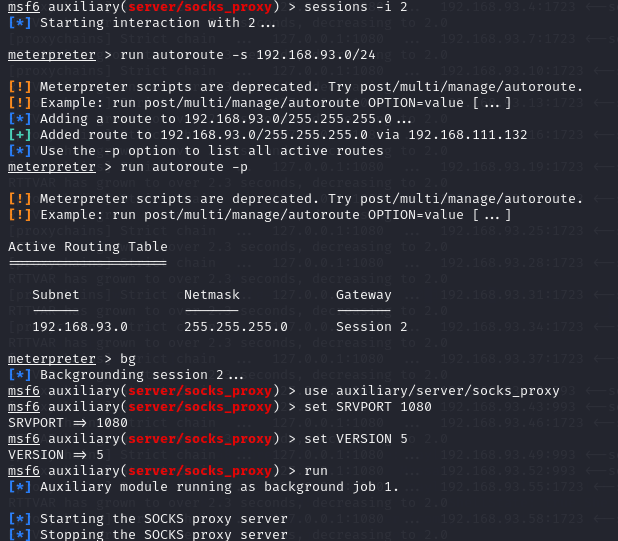The height and width of the screenshot is (541, 618).
Task: Click 'use auxiliary/server/socks_proxy' command
Action: point(432,391)
